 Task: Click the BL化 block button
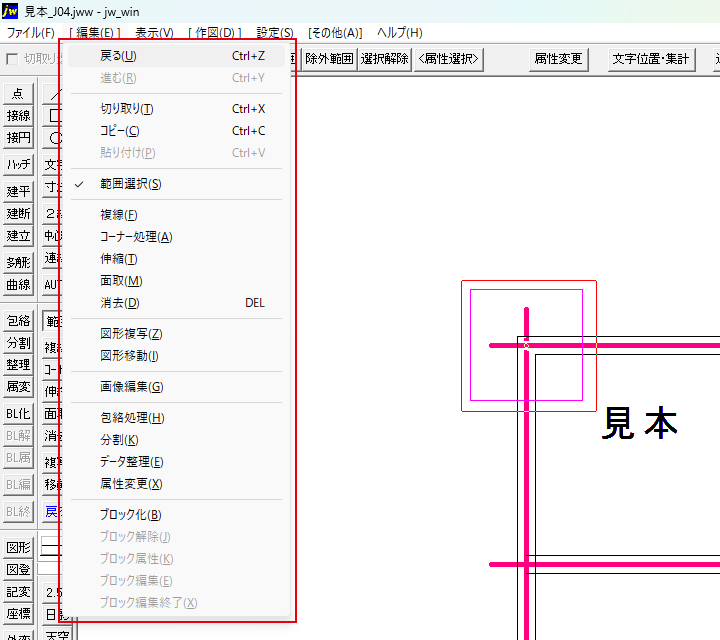18,414
